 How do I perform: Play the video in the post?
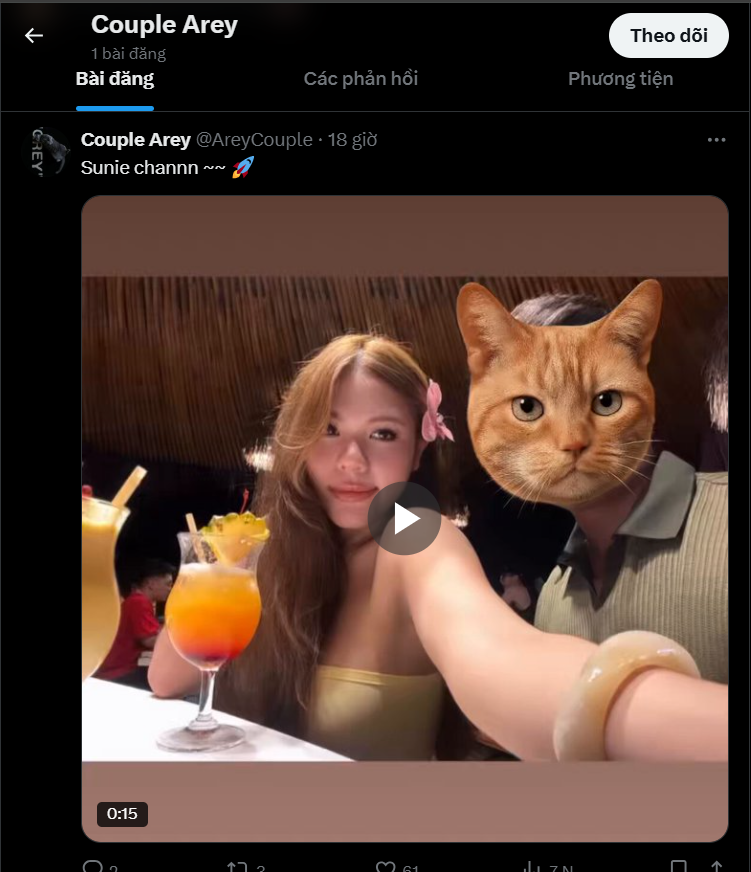[404, 518]
